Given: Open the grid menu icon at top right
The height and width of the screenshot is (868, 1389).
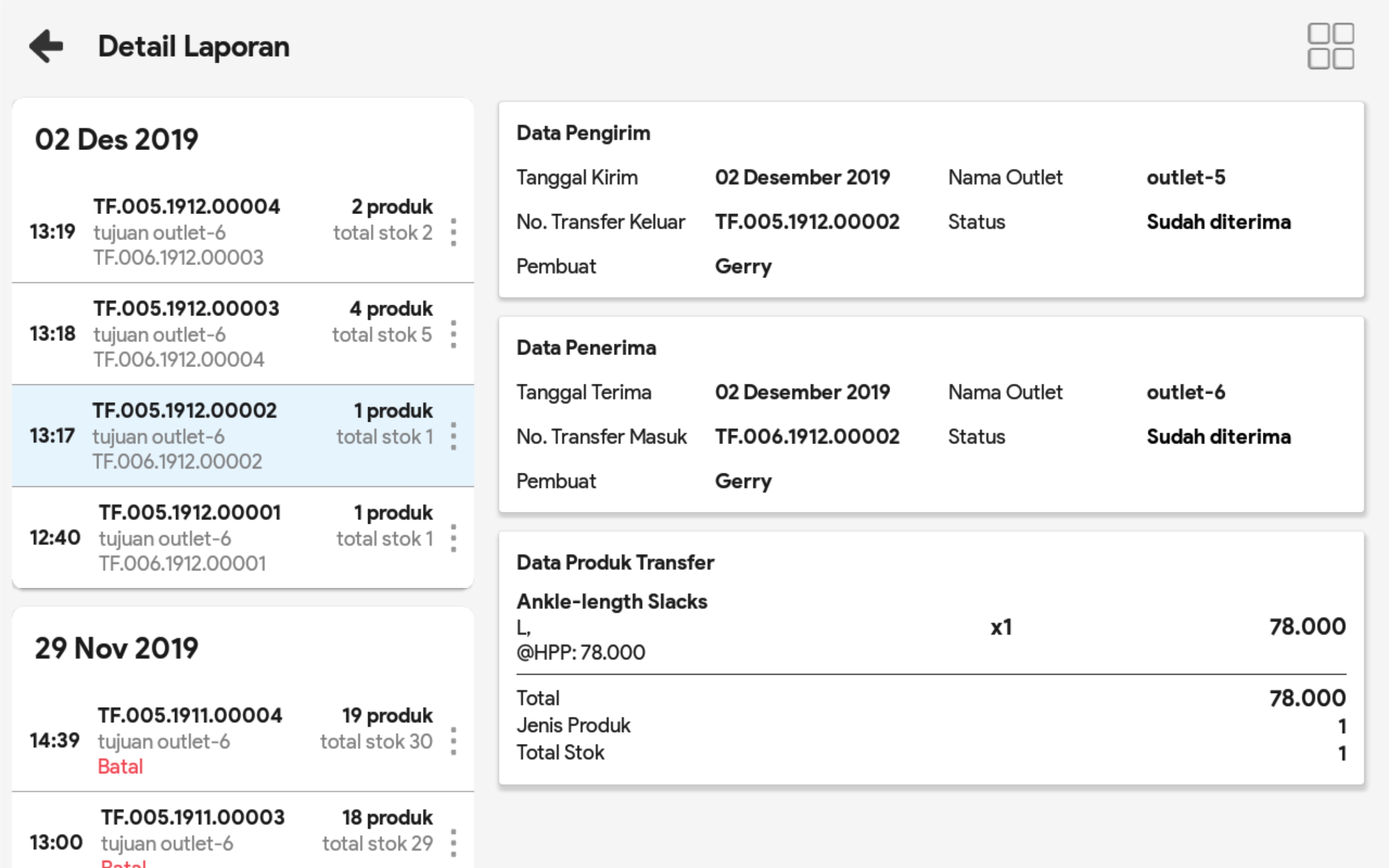Looking at the screenshot, I should [x=1330, y=46].
